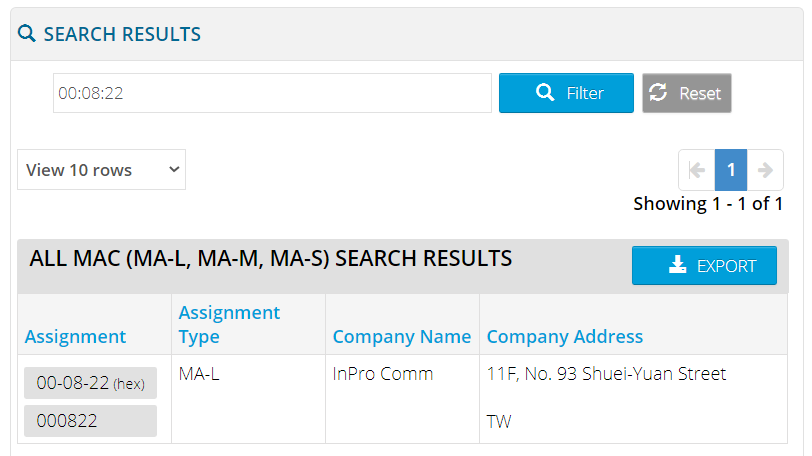Focus the MAC search input field
Image resolution: width=812 pixels, height=456 pixels.
coord(272,93)
